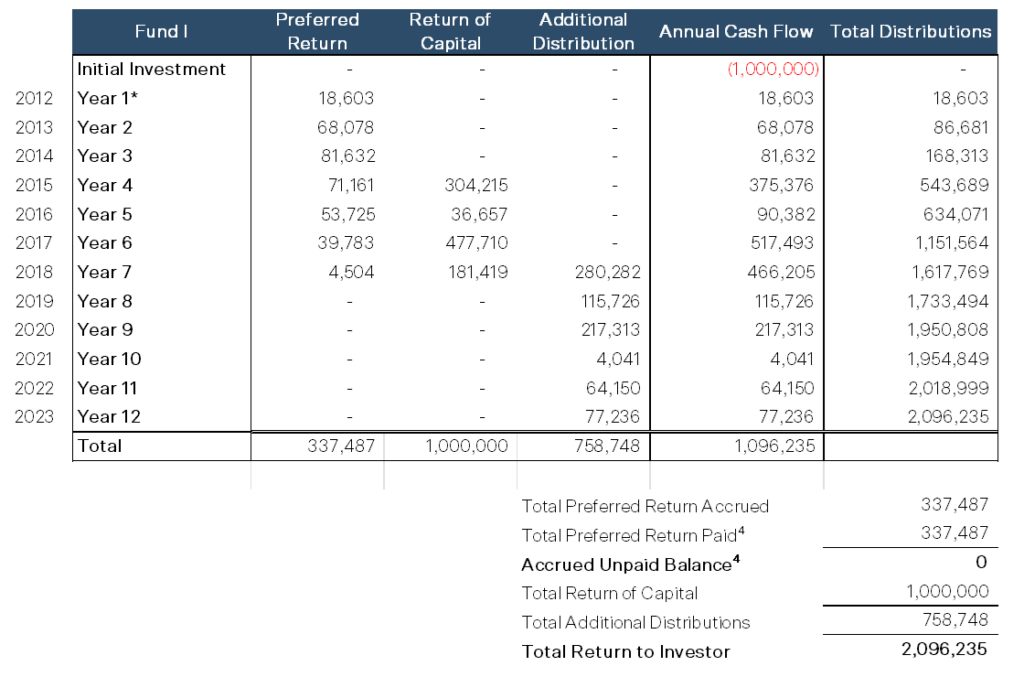
Task: Select the 2023 year label
Action: (x=33, y=417)
